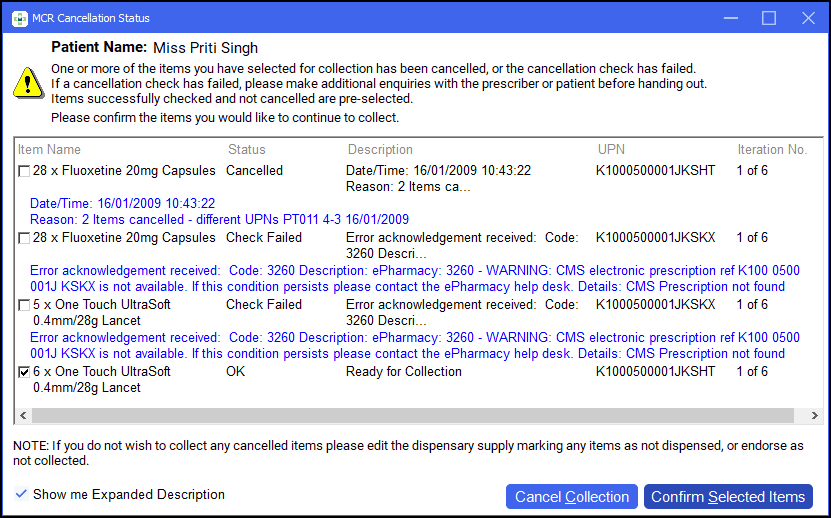Sort by the Status column header
Screen dimensions: 831x518
point(247,150)
